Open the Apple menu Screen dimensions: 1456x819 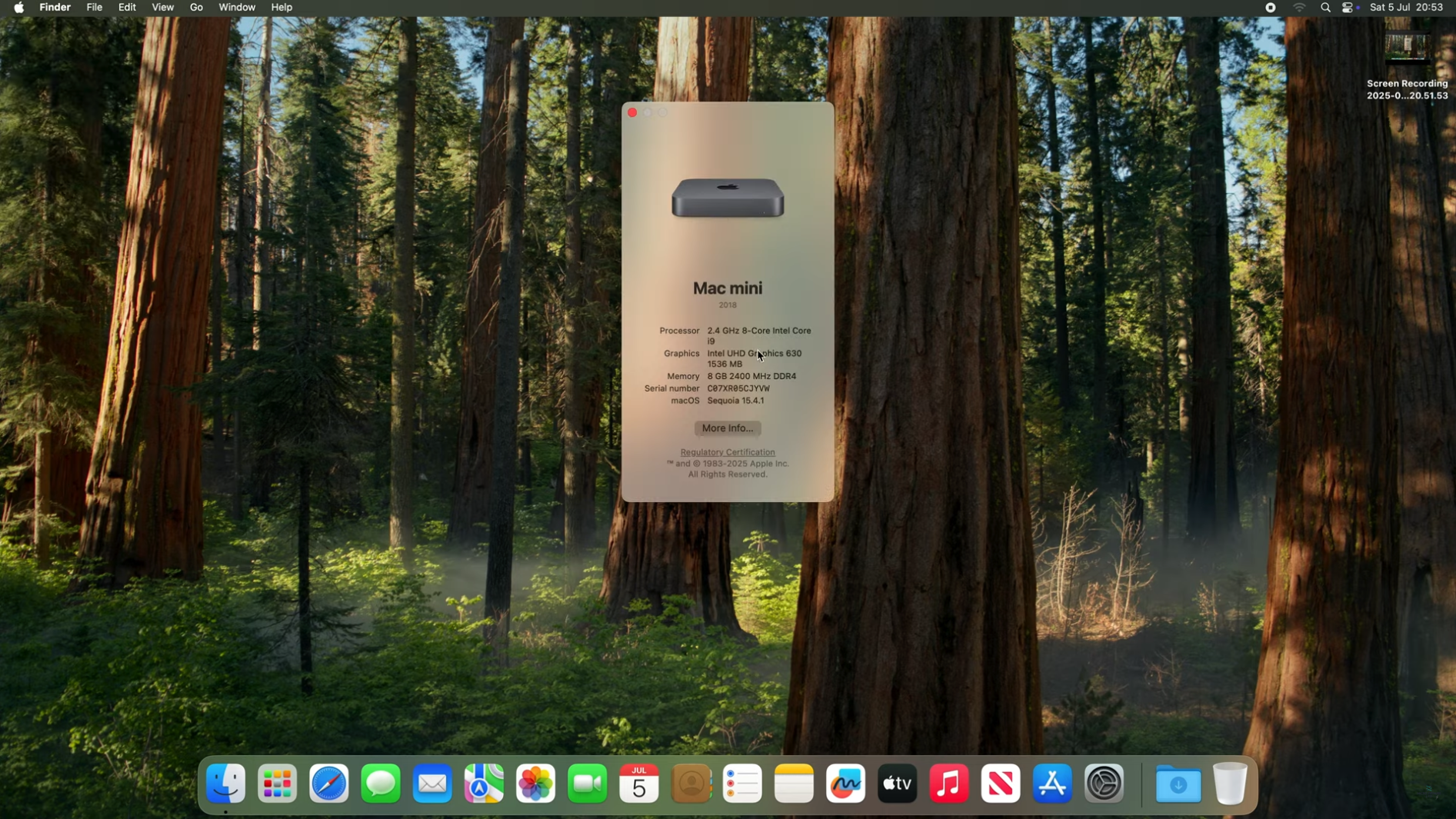18,8
